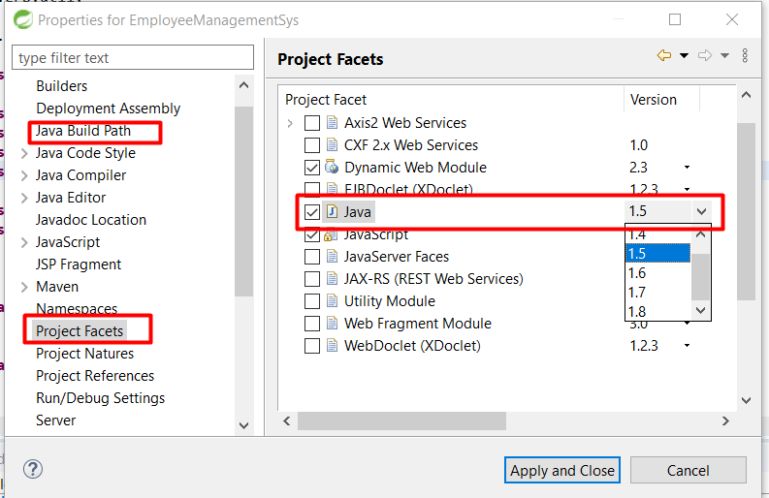Enable the JAX-RS REST Web Services checkbox

pyautogui.click(x=312, y=279)
